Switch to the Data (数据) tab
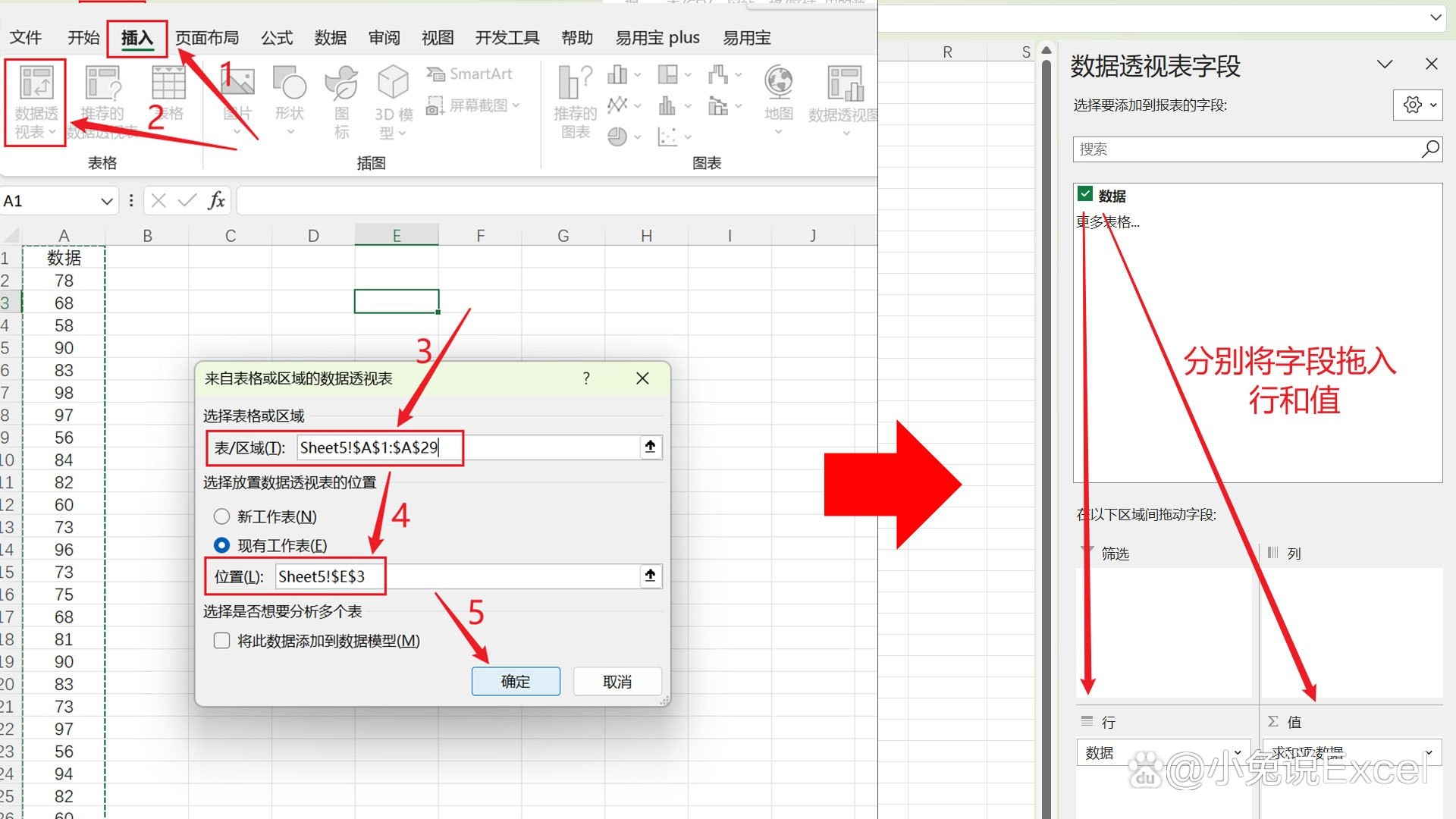Image resolution: width=1456 pixels, height=819 pixels. tap(331, 37)
